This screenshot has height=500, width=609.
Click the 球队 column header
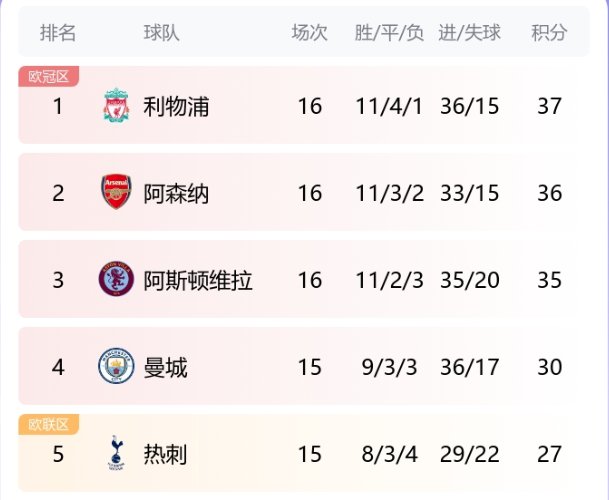162,33
